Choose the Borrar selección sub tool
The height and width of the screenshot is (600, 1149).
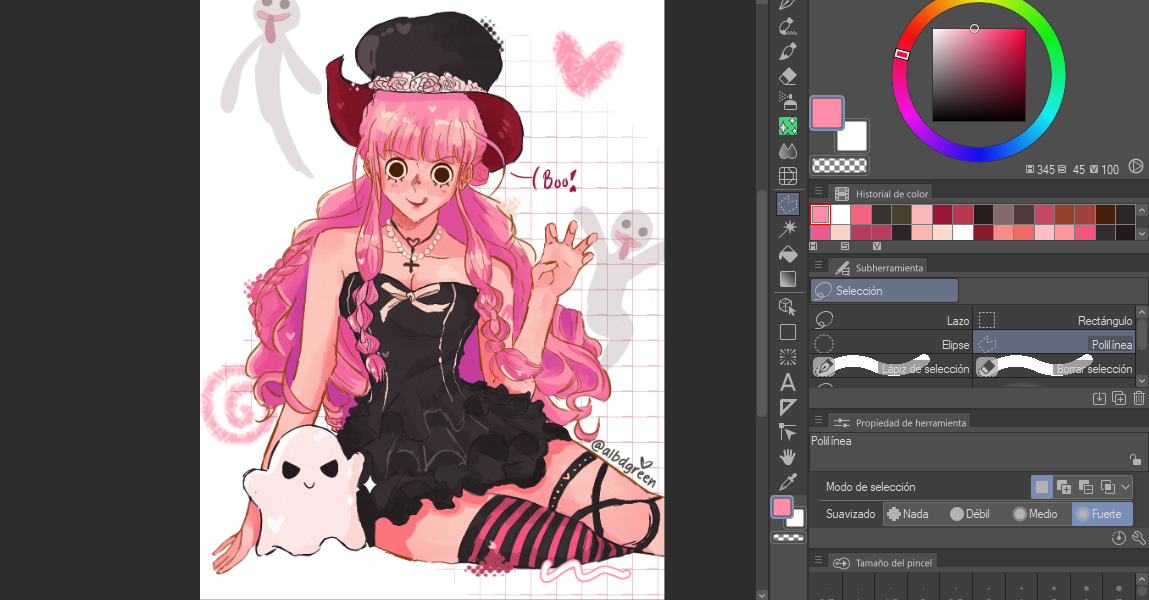pos(1054,368)
